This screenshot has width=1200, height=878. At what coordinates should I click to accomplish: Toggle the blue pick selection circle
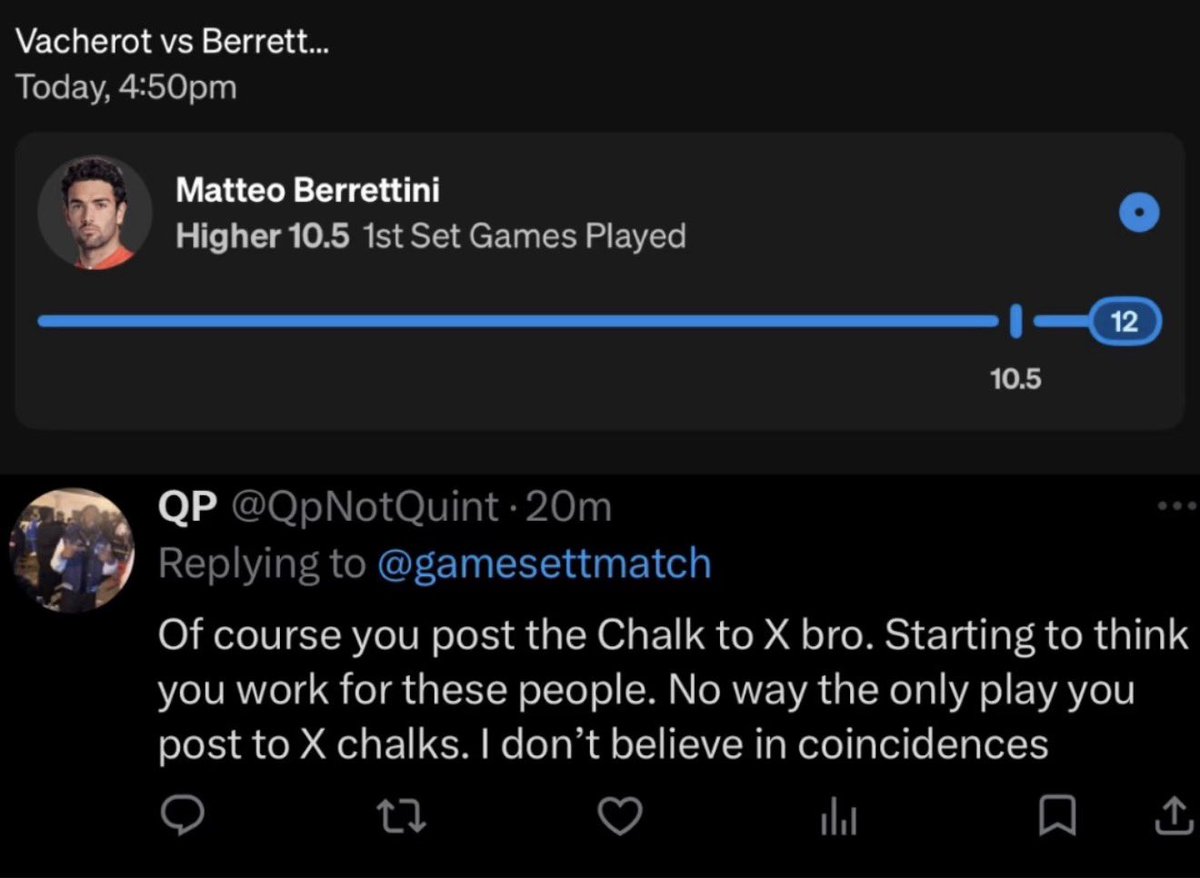pyautogui.click(x=1137, y=212)
